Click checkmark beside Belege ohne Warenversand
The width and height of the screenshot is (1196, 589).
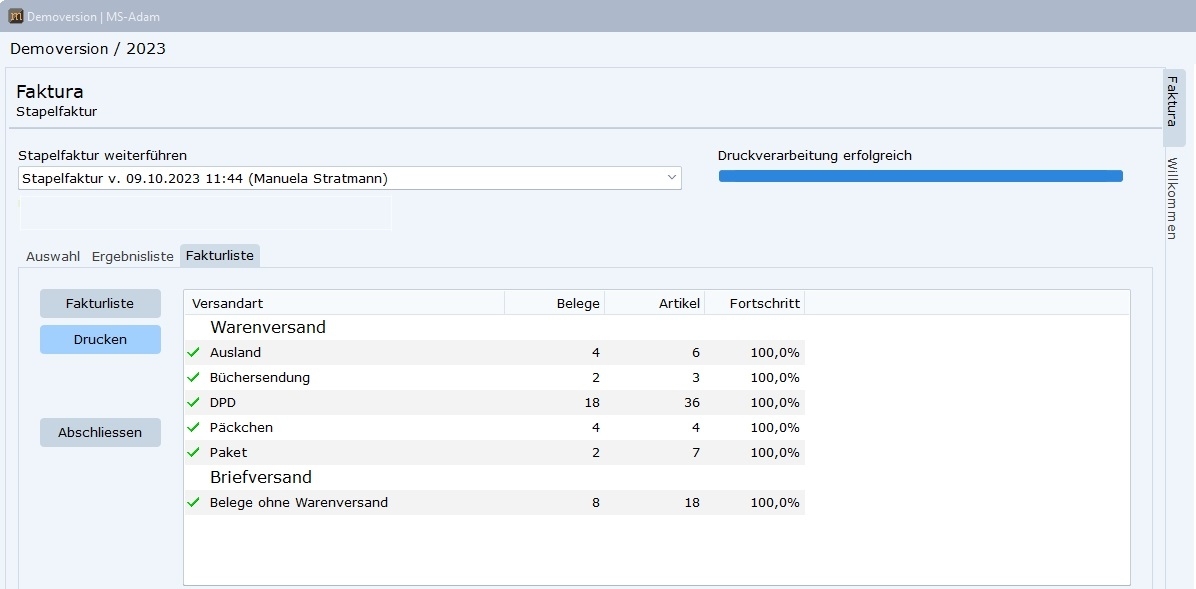coord(194,502)
